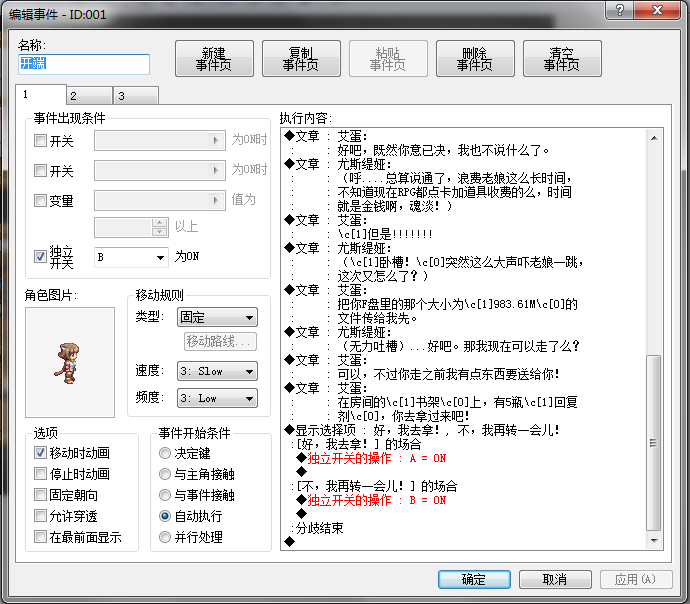
Task: Select the 与主角接触 trigger radio button
Action: click(165, 474)
